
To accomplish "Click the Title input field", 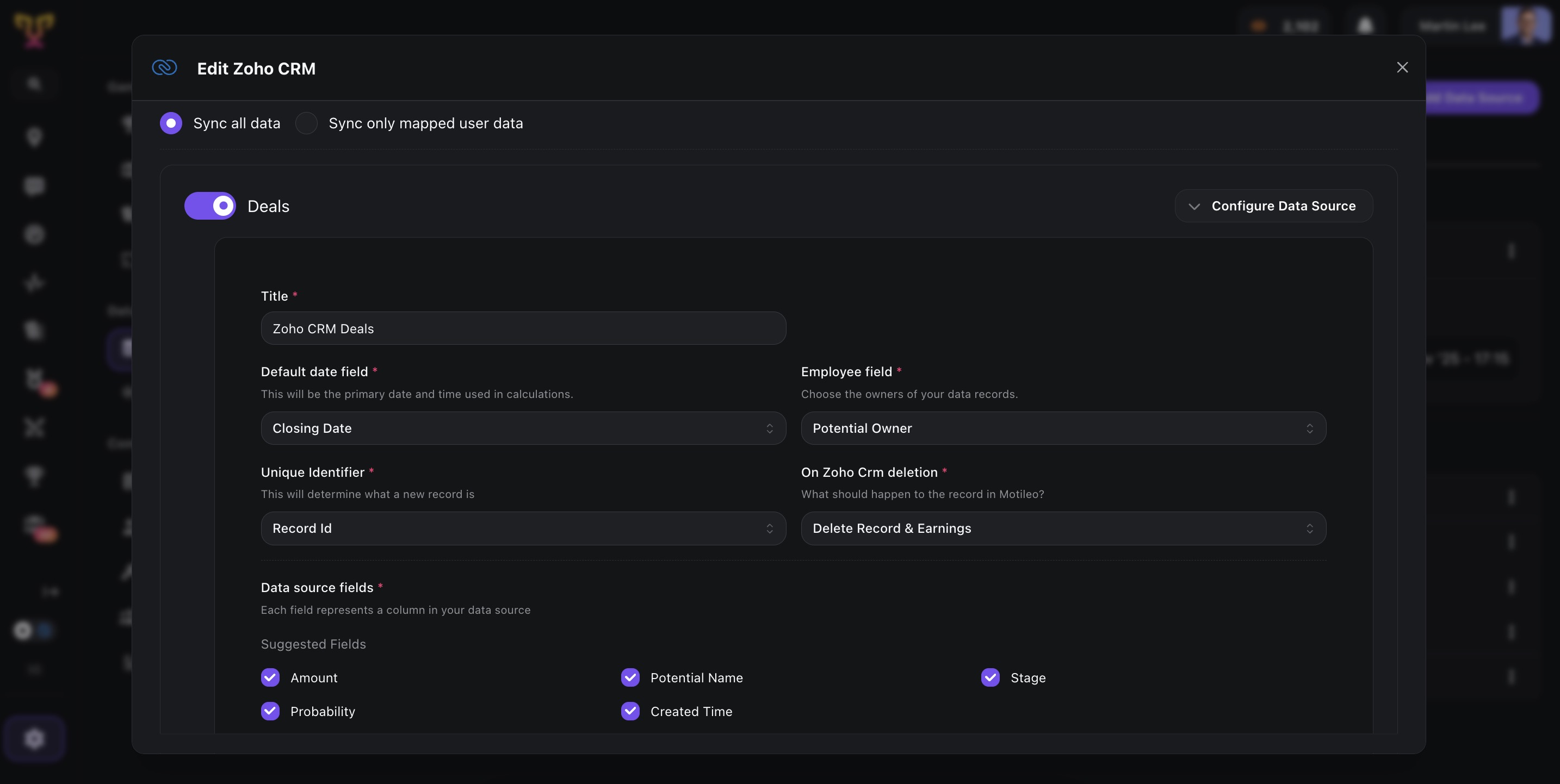I will pyautogui.click(x=523, y=328).
